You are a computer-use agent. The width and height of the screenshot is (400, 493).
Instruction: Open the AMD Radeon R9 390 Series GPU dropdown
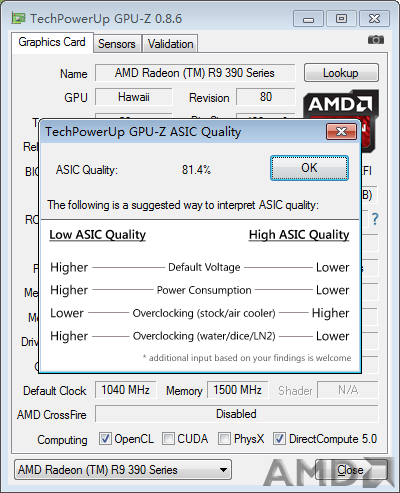pos(123,470)
